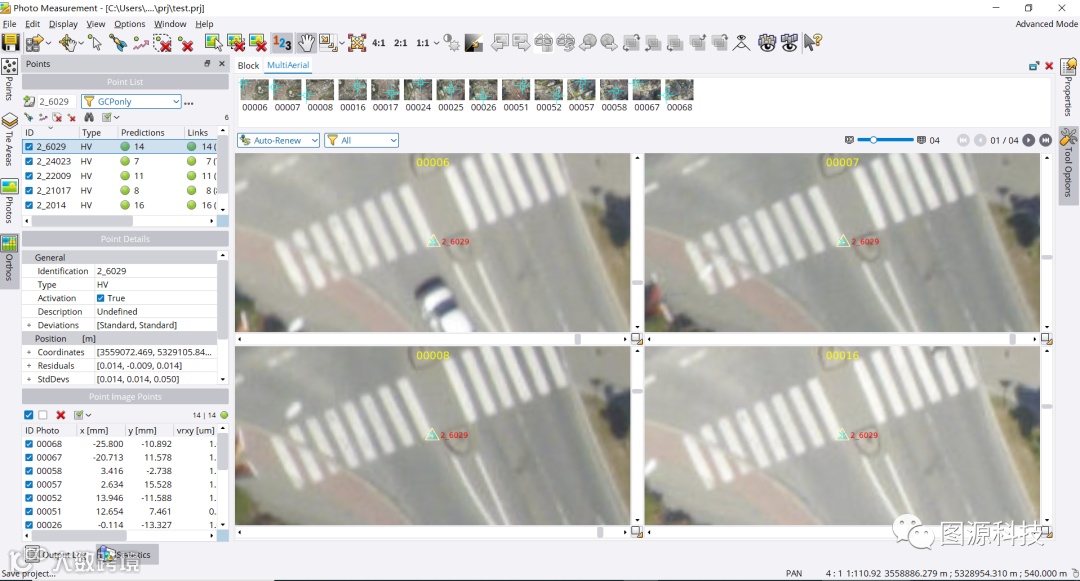Sort by Predictions column header
1080x581 pixels.
(143, 132)
